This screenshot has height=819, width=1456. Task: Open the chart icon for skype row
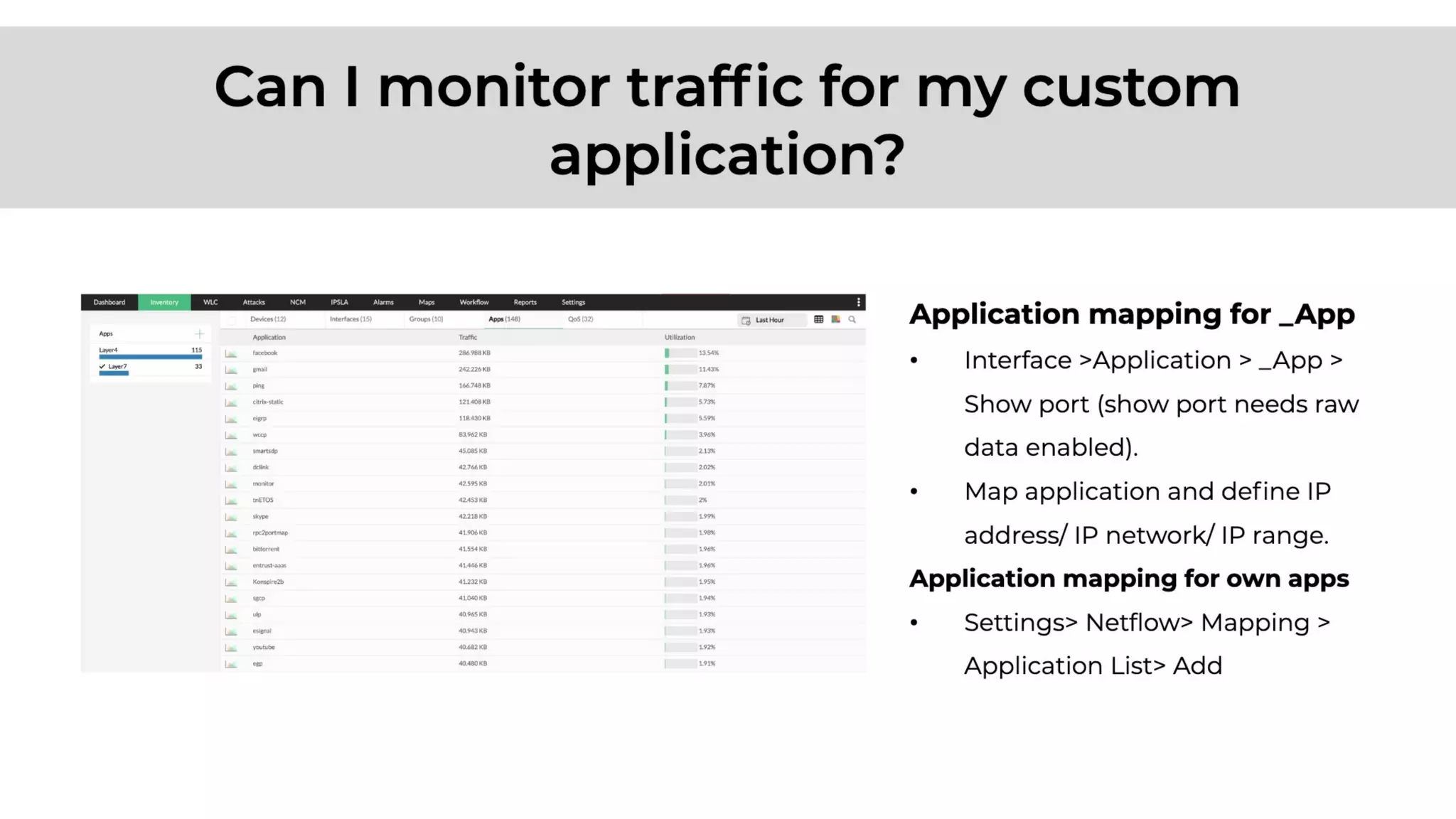tap(231, 517)
